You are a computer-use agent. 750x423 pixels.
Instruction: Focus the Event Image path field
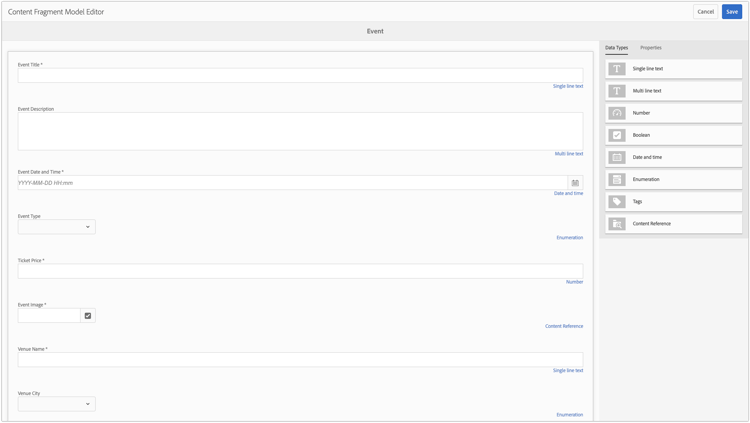click(x=49, y=316)
